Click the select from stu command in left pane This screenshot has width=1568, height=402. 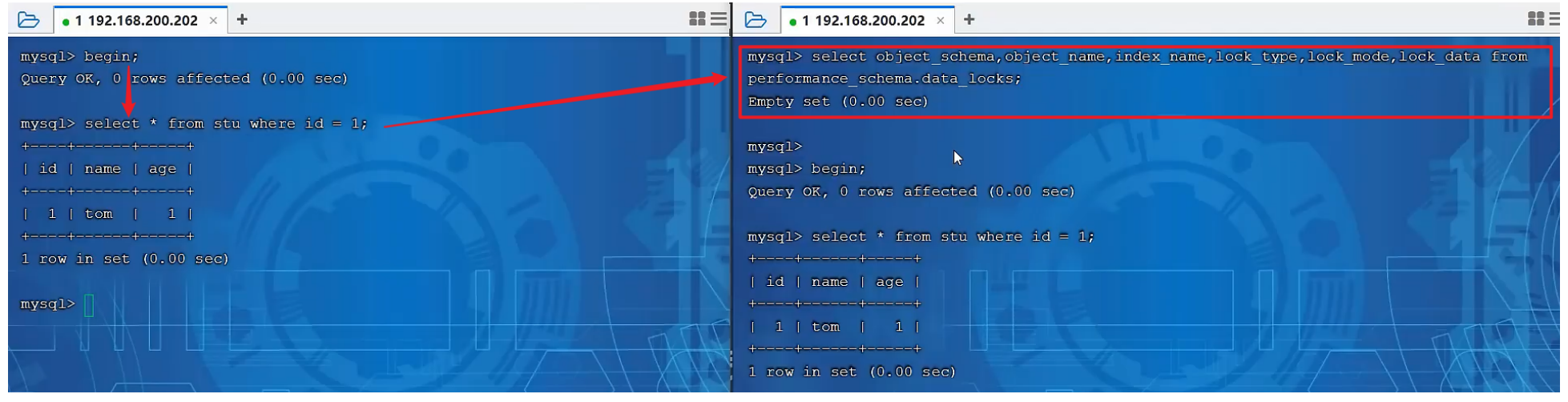click(226, 124)
